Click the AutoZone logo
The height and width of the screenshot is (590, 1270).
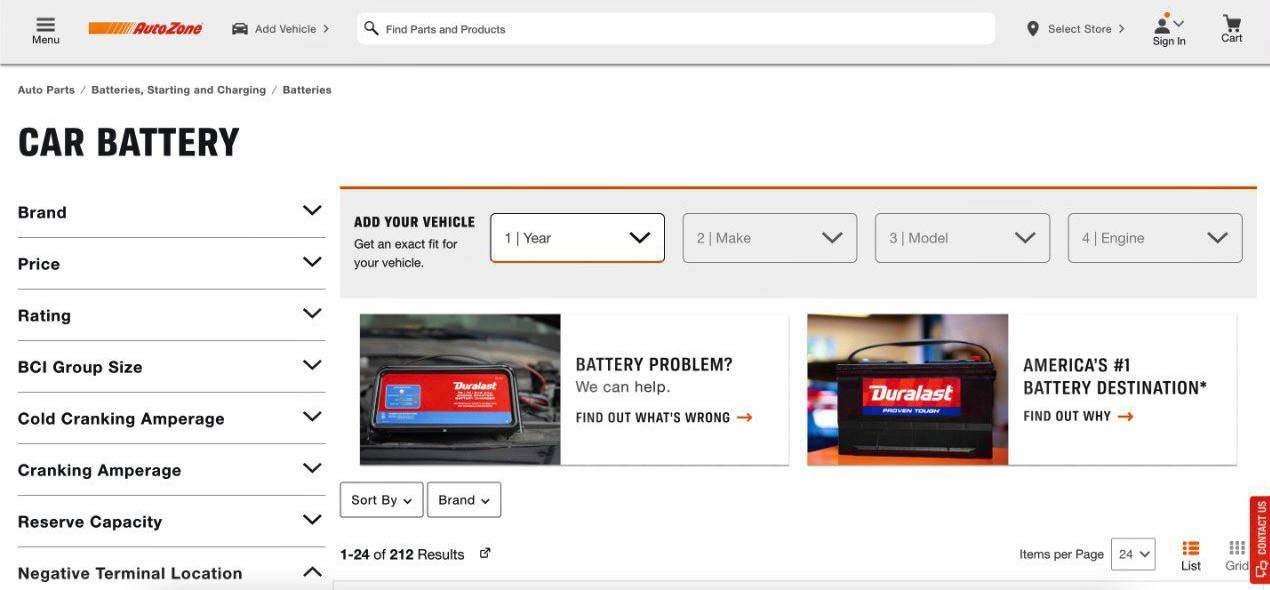[x=145, y=29]
